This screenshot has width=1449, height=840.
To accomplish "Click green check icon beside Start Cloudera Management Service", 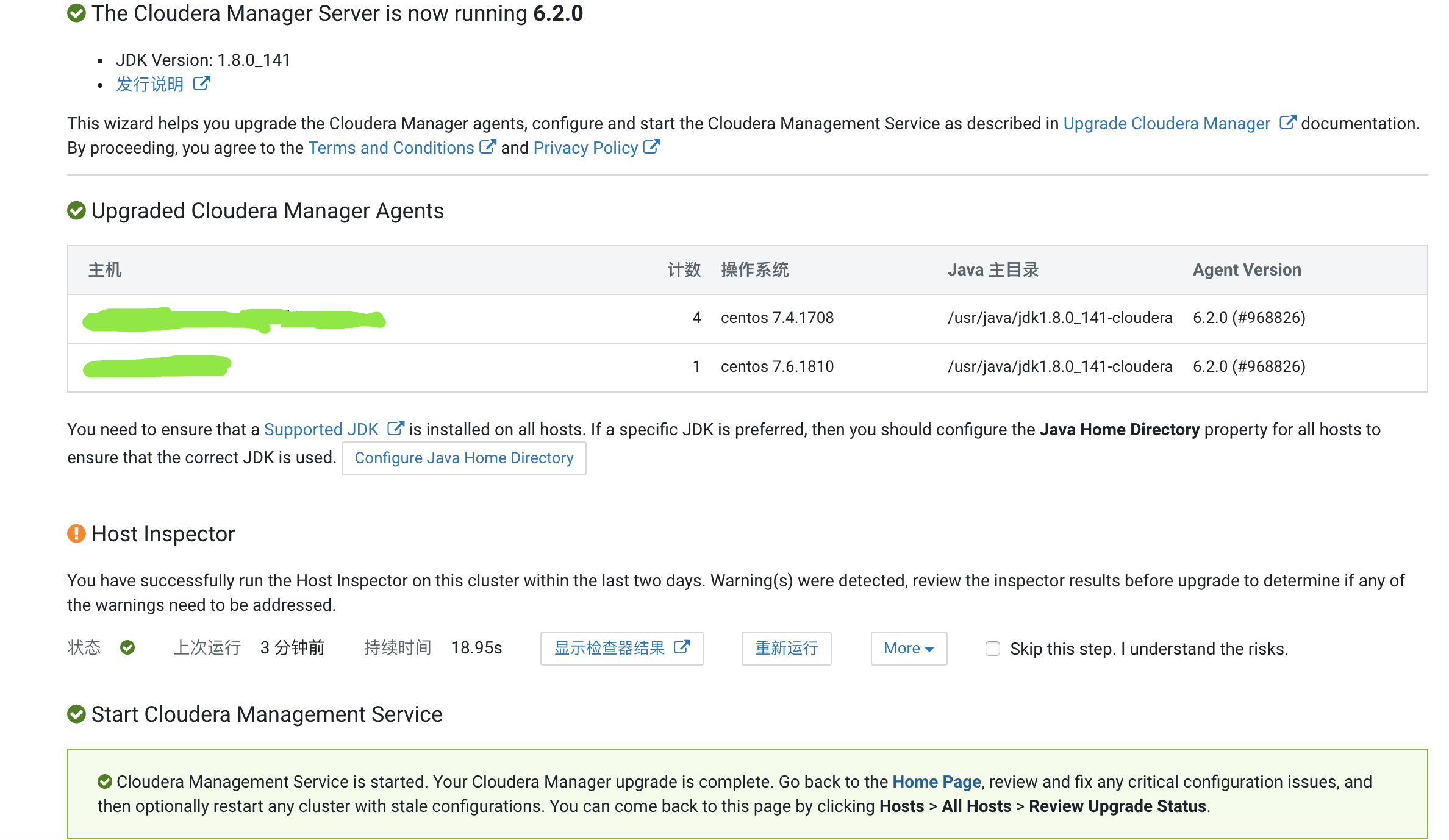I will [76, 714].
